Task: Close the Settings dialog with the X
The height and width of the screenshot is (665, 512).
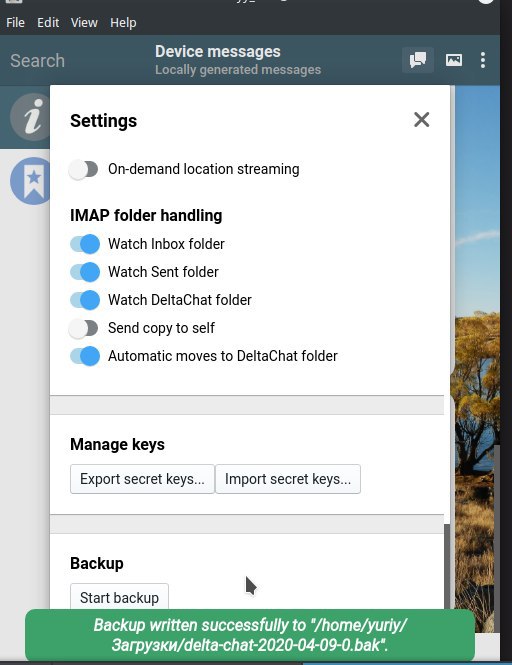Action: [x=421, y=120]
